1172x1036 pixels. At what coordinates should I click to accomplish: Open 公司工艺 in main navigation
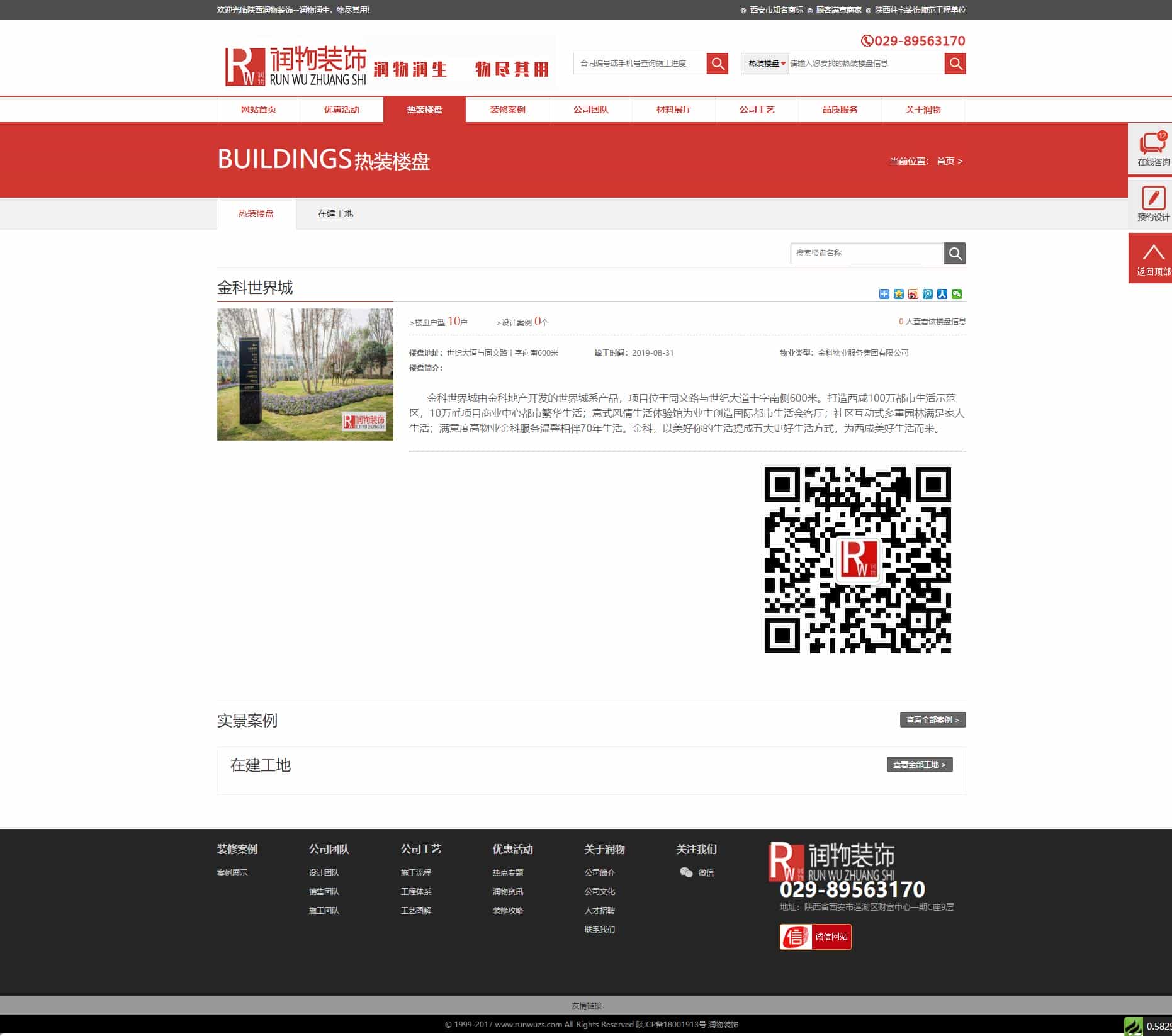coord(757,110)
